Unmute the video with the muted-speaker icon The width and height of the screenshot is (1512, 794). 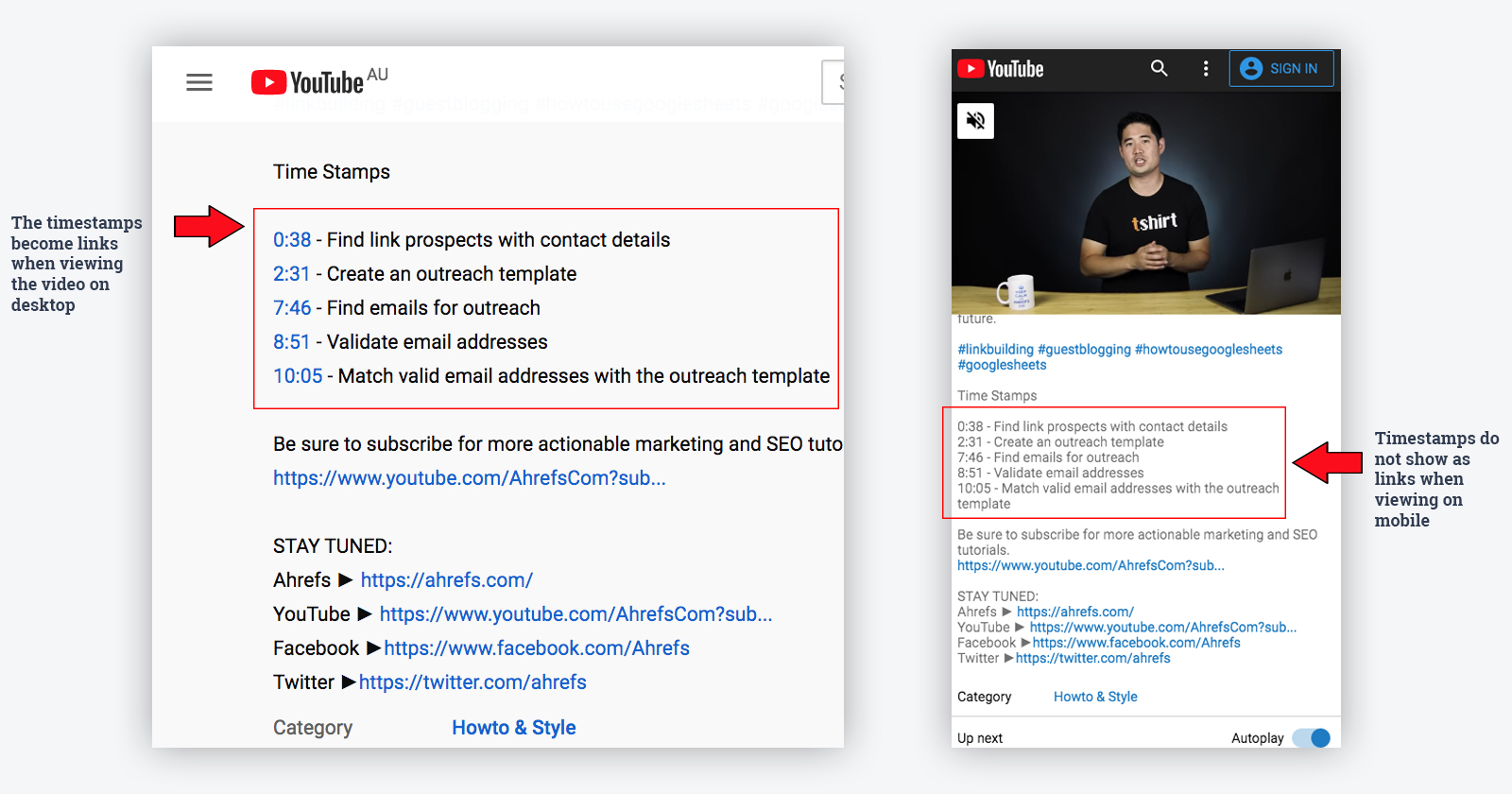[x=975, y=121]
